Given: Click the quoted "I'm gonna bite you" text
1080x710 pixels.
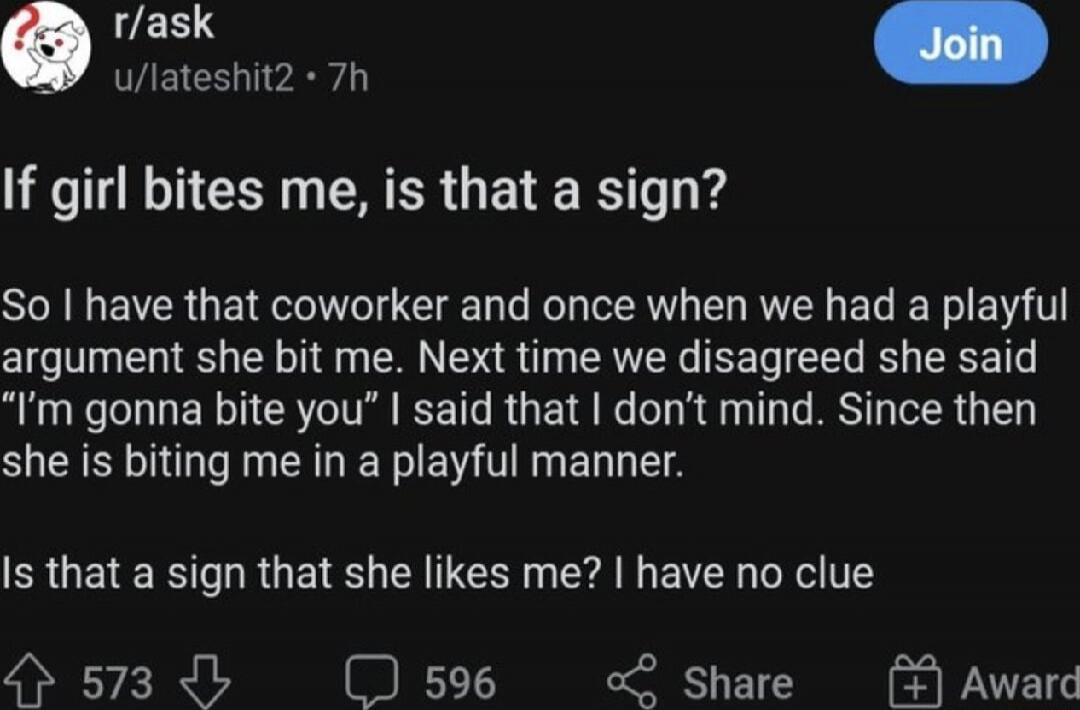Looking at the screenshot, I should click(204, 410).
